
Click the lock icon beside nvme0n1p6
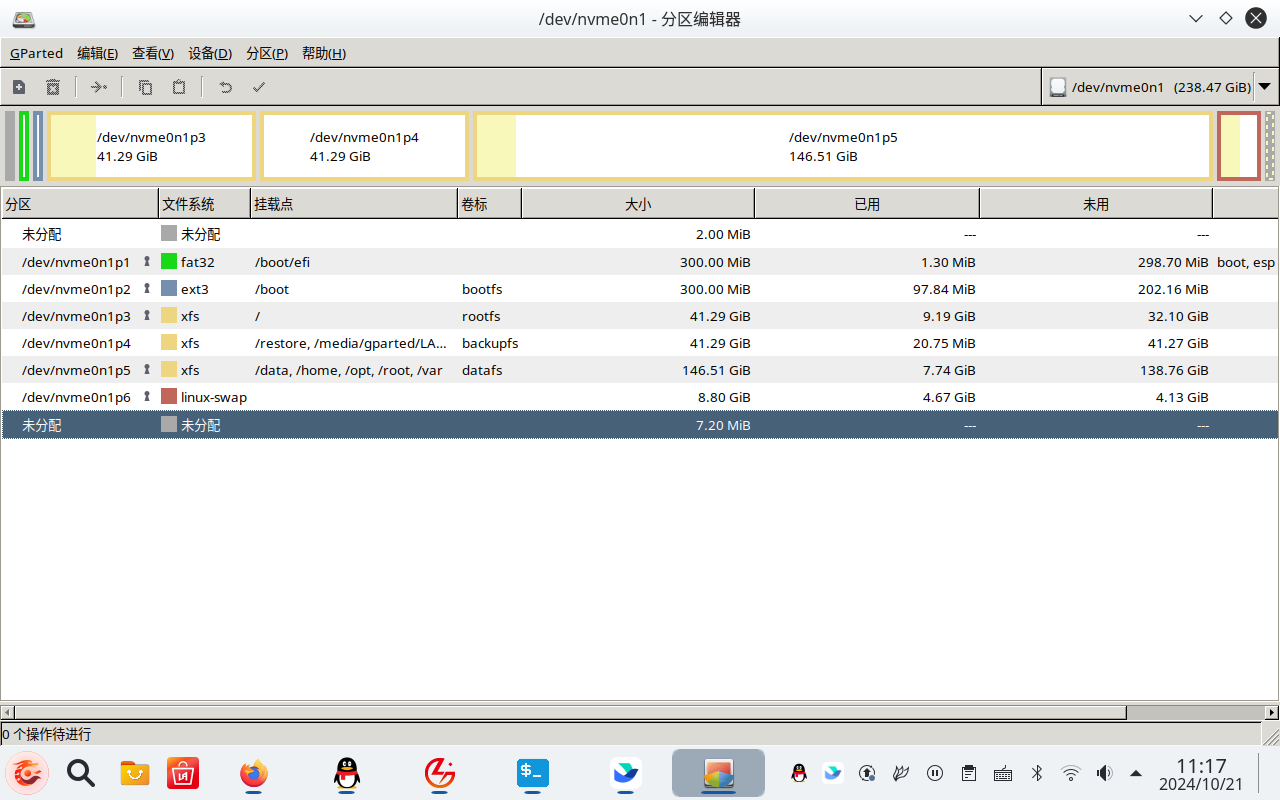click(x=147, y=396)
